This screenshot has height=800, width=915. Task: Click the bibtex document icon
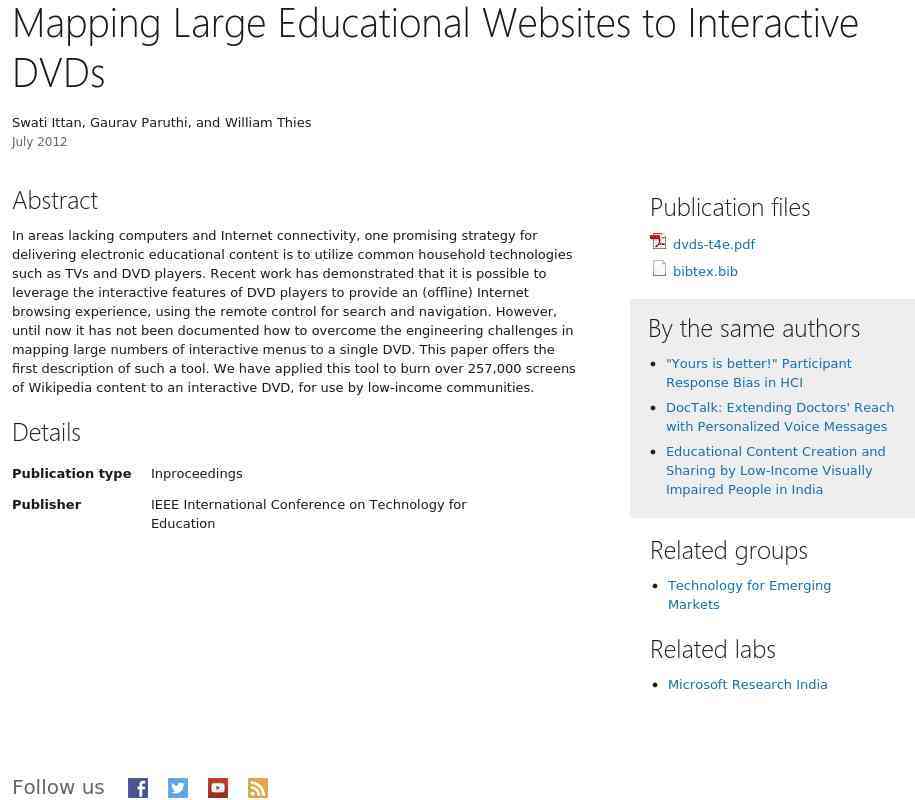[x=659, y=268]
